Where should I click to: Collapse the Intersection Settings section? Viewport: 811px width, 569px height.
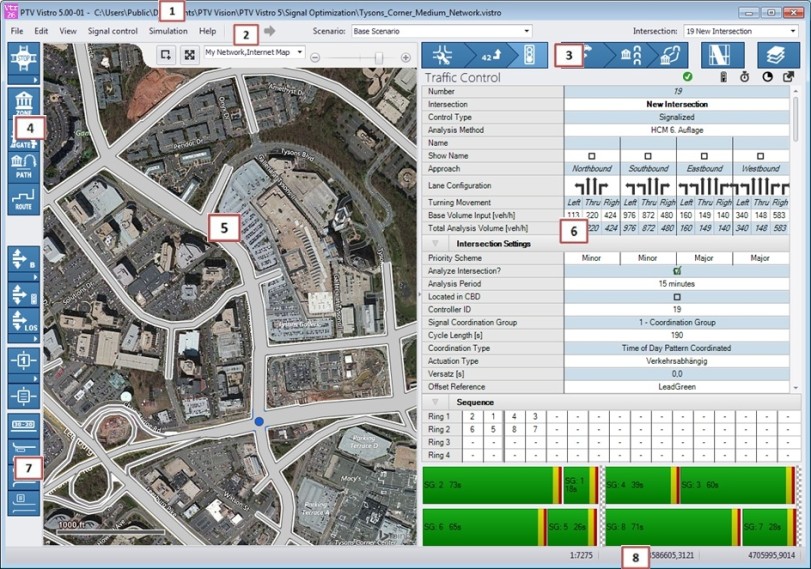435,243
